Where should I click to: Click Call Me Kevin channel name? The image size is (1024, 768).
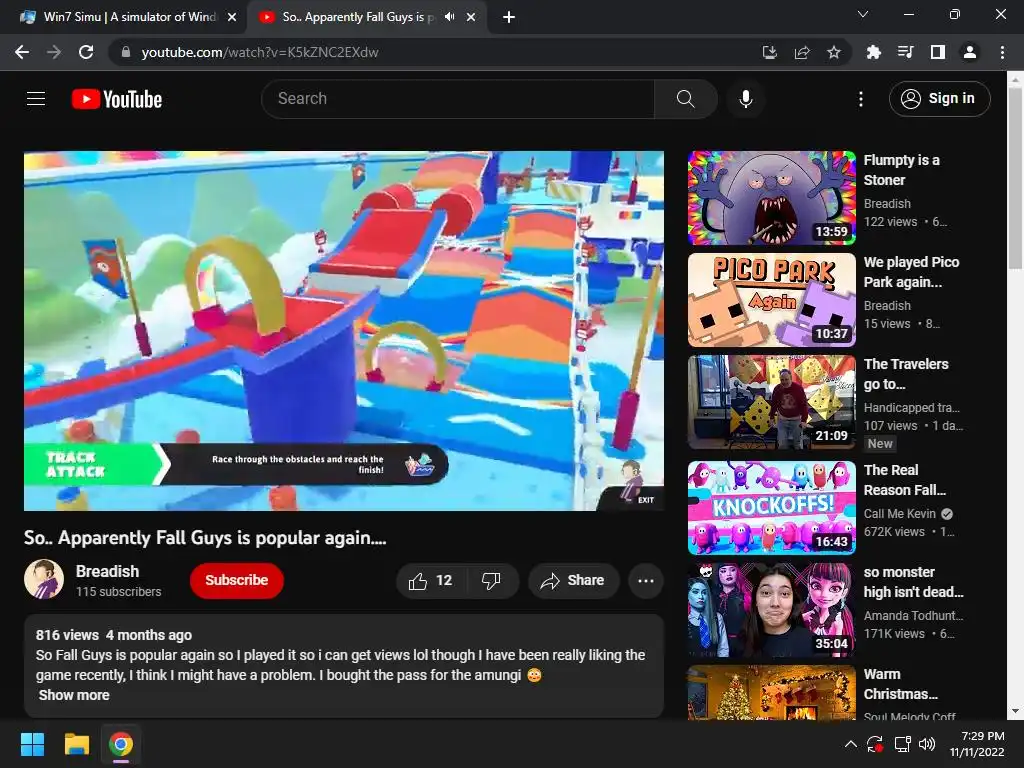point(900,514)
